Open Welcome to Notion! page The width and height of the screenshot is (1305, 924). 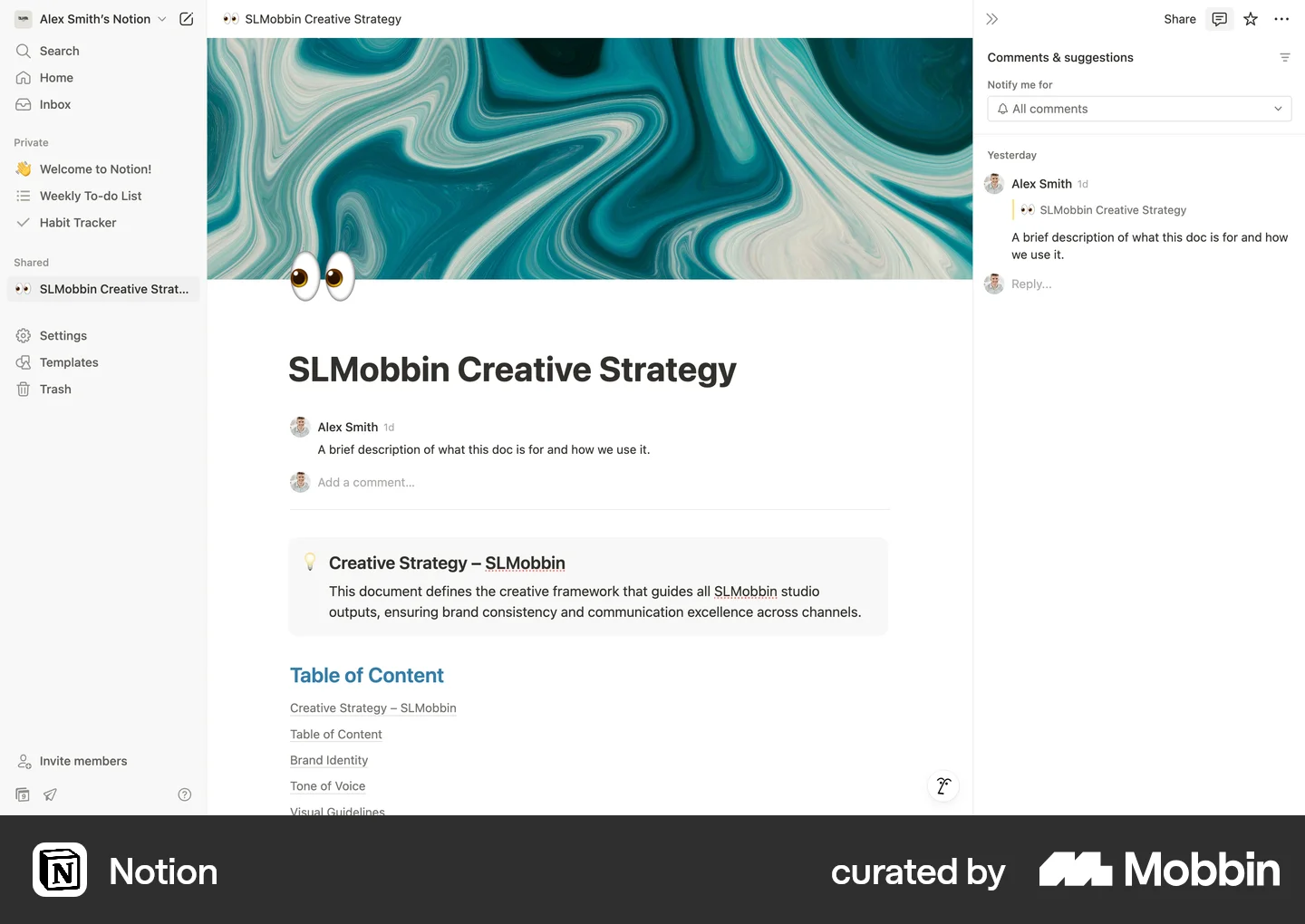(103, 168)
